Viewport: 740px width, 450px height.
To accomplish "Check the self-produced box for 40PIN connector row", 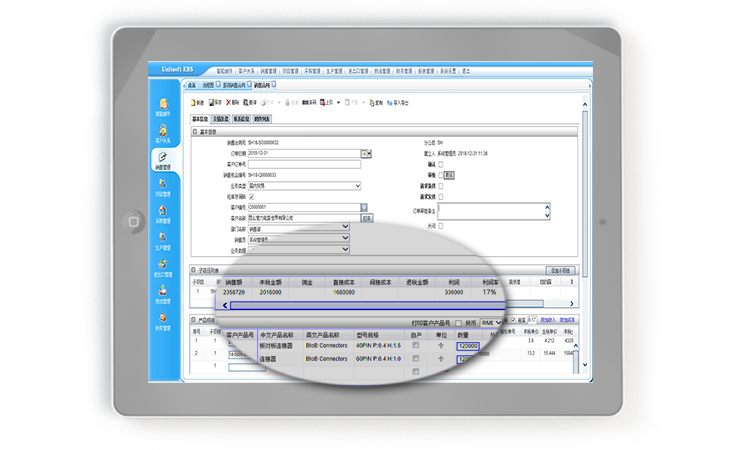I will 416,345.
